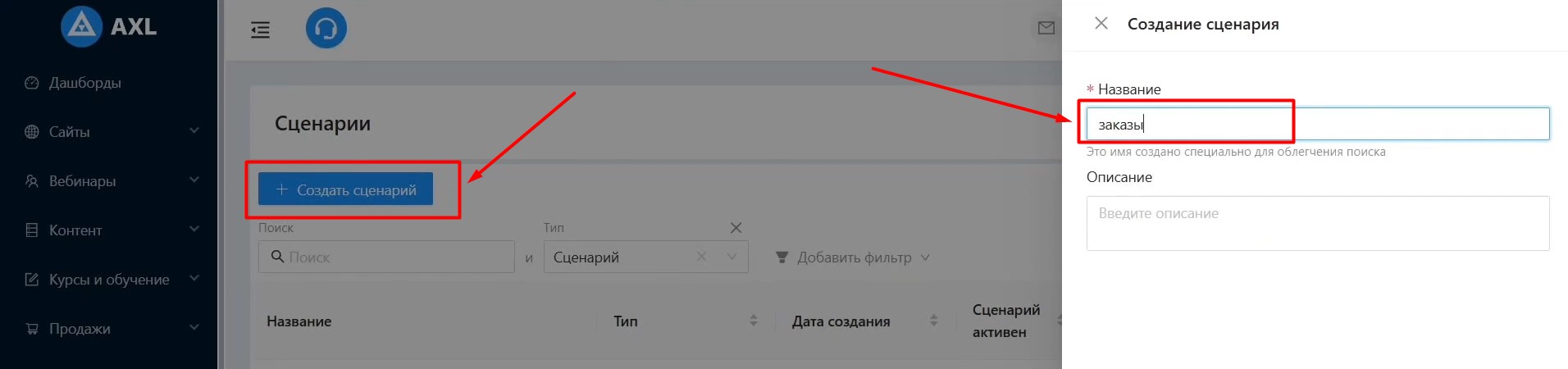Open support via the headset icon
The image size is (1568, 369).
point(326,29)
